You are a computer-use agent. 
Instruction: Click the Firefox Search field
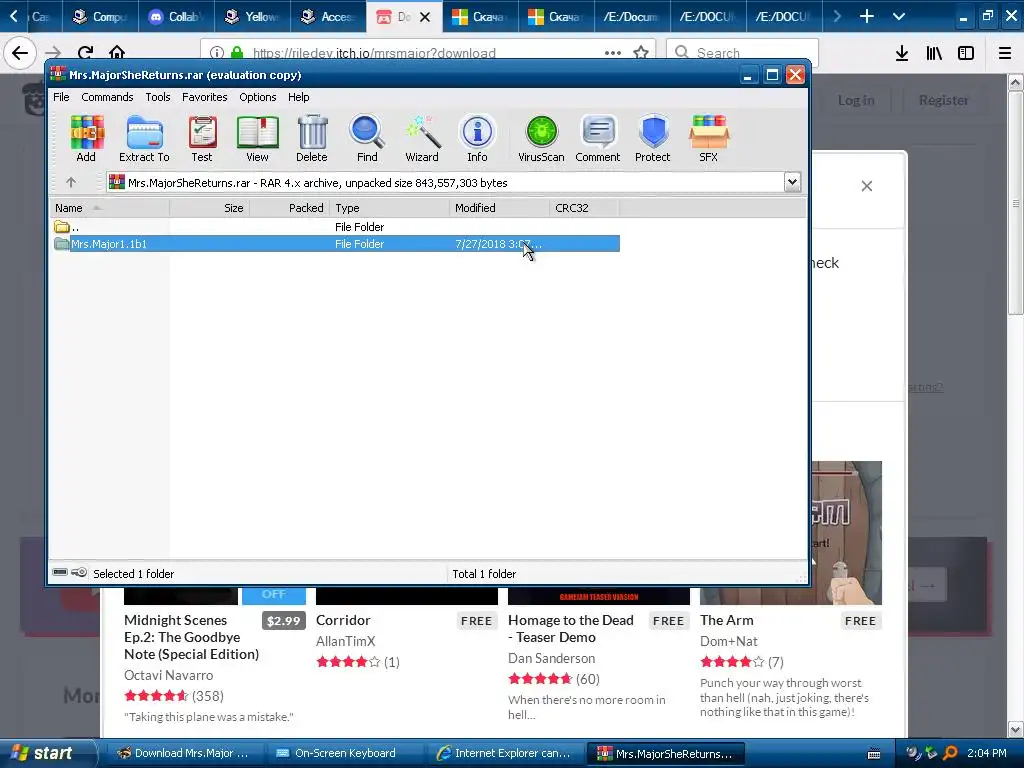[743, 53]
